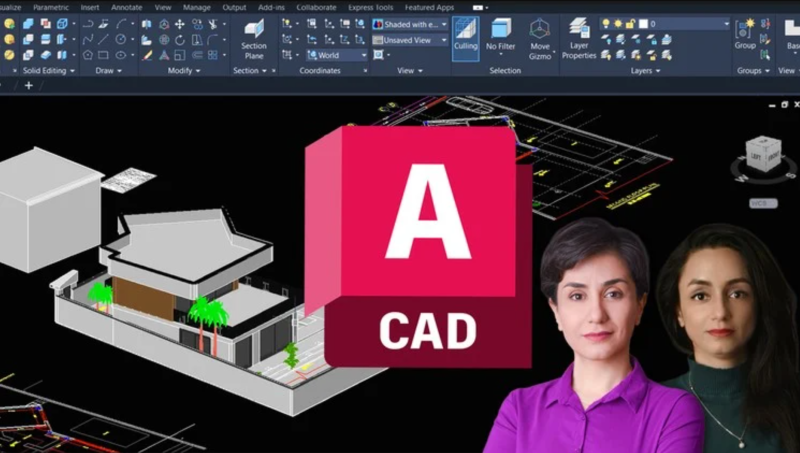Click the white color swatch of layer 0
The image size is (800, 453).
point(643,23)
